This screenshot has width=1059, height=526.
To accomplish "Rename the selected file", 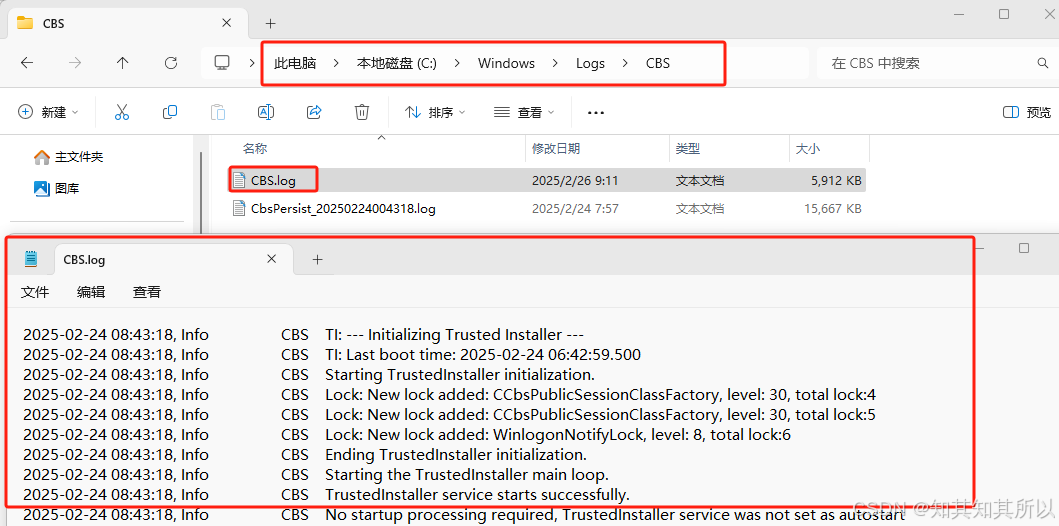I will pos(266,112).
